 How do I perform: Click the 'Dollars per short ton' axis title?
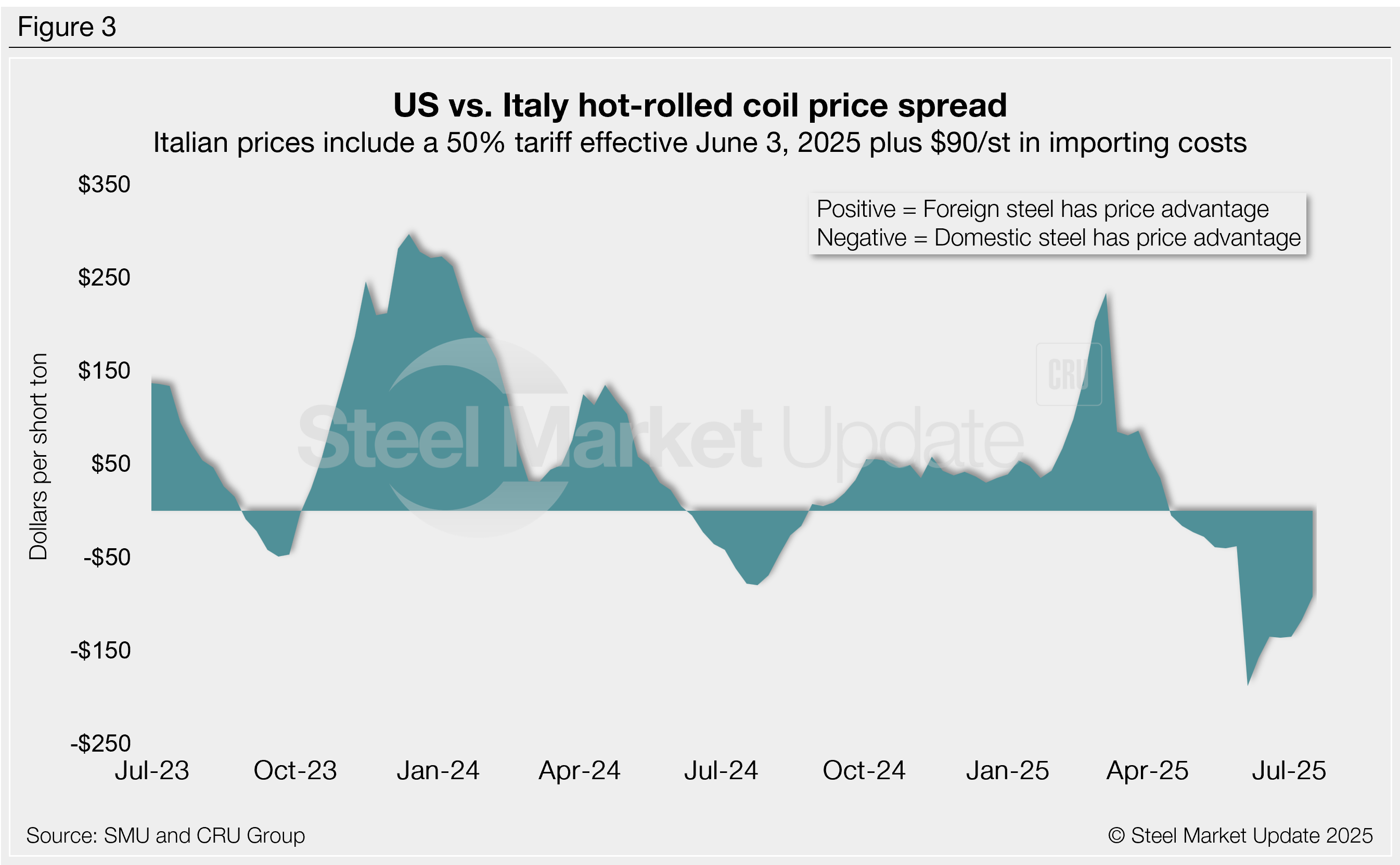pos(38,456)
